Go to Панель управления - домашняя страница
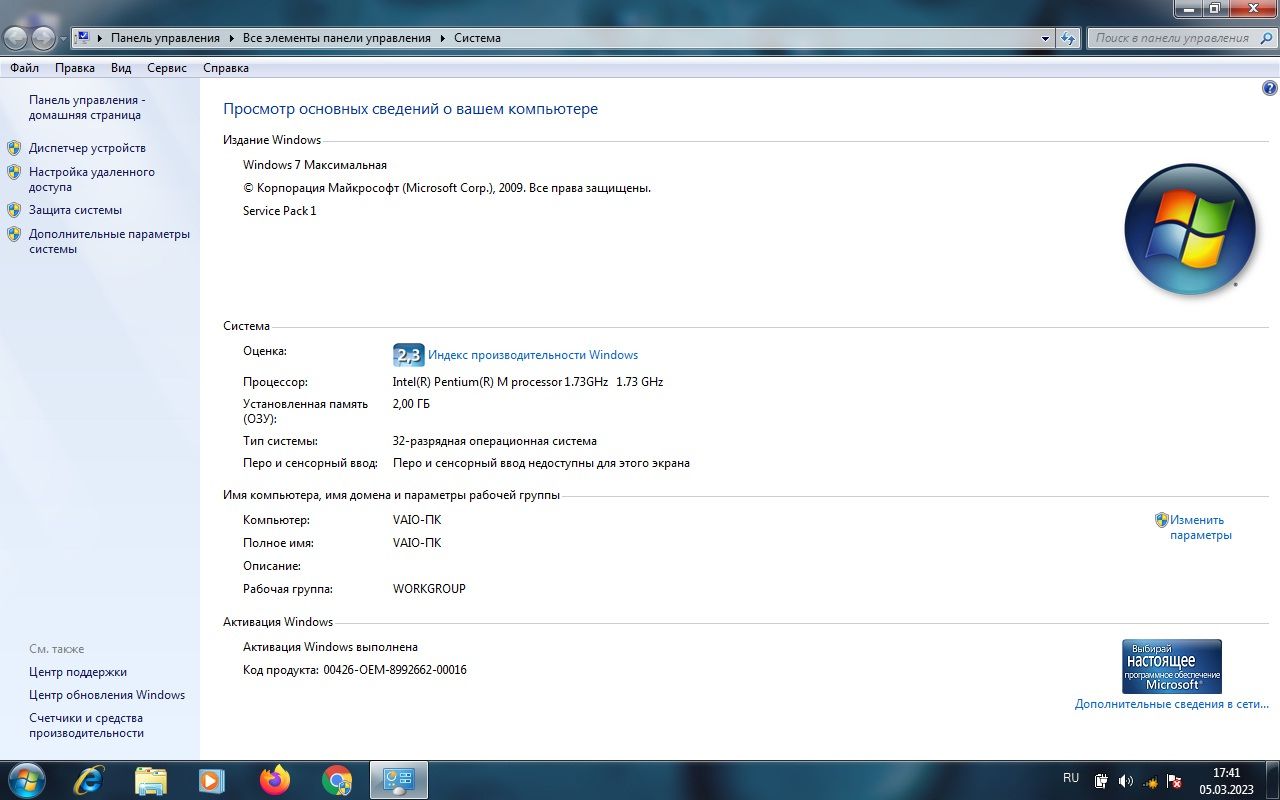 click(x=87, y=107)
